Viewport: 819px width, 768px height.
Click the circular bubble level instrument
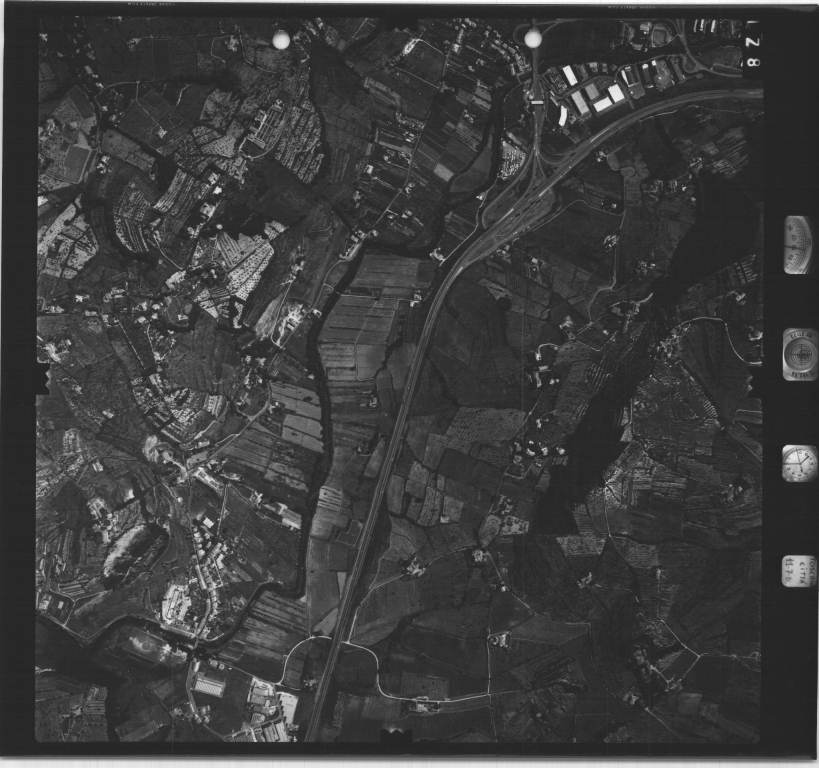point(799,354)
